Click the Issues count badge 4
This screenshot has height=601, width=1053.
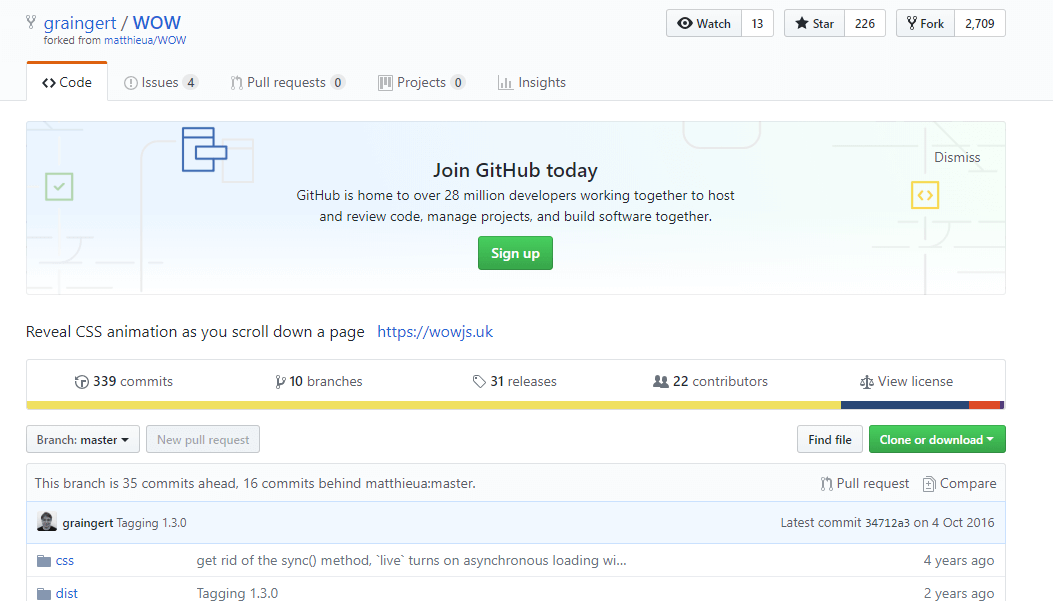[x=191, y=82]
